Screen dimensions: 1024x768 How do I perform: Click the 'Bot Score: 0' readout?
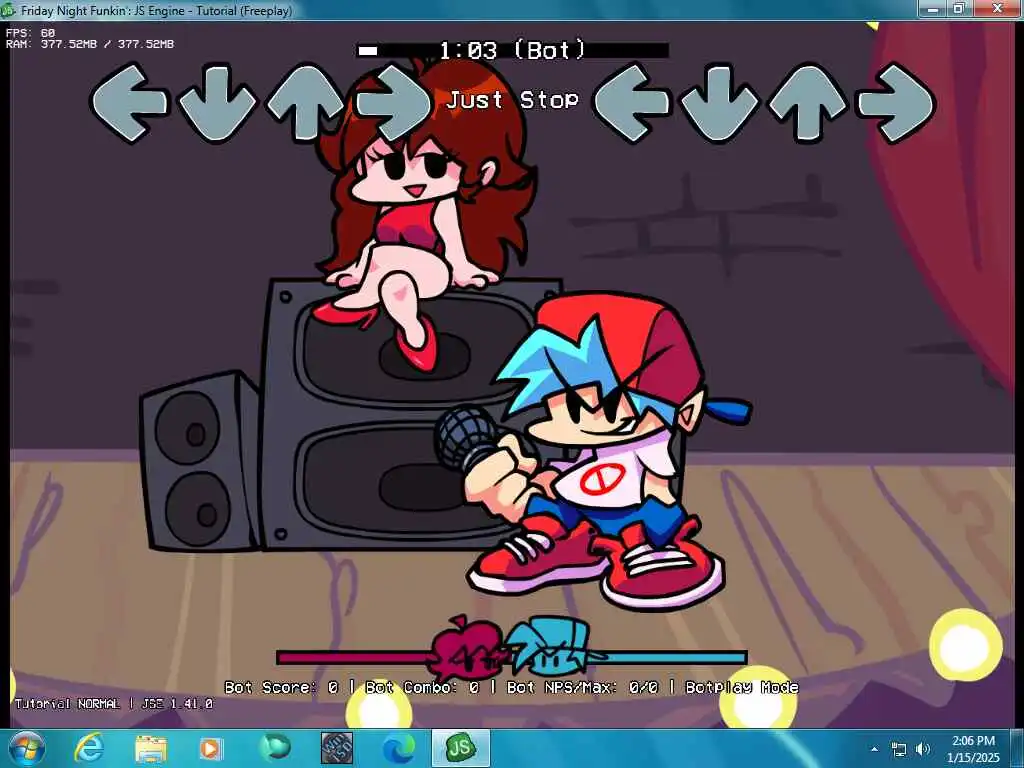(281, 687)
